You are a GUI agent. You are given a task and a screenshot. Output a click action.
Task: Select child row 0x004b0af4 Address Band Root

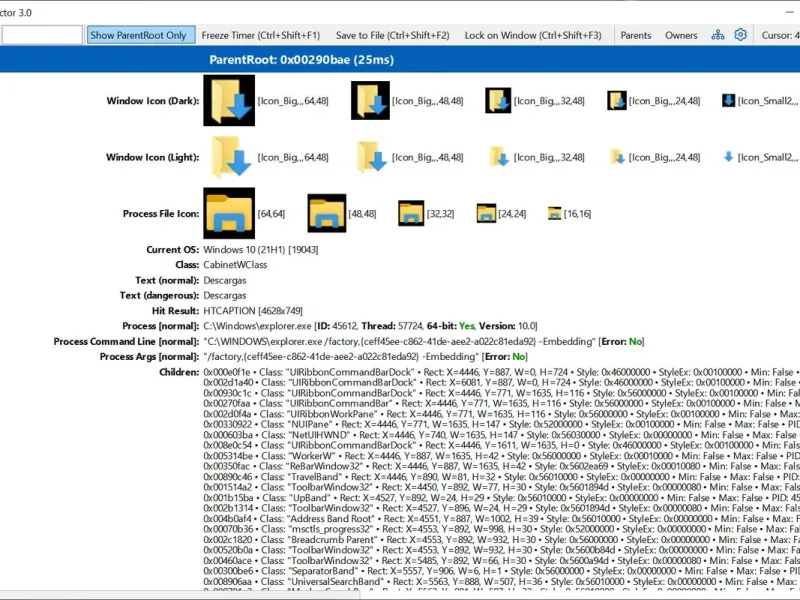(x=502, y=519)
